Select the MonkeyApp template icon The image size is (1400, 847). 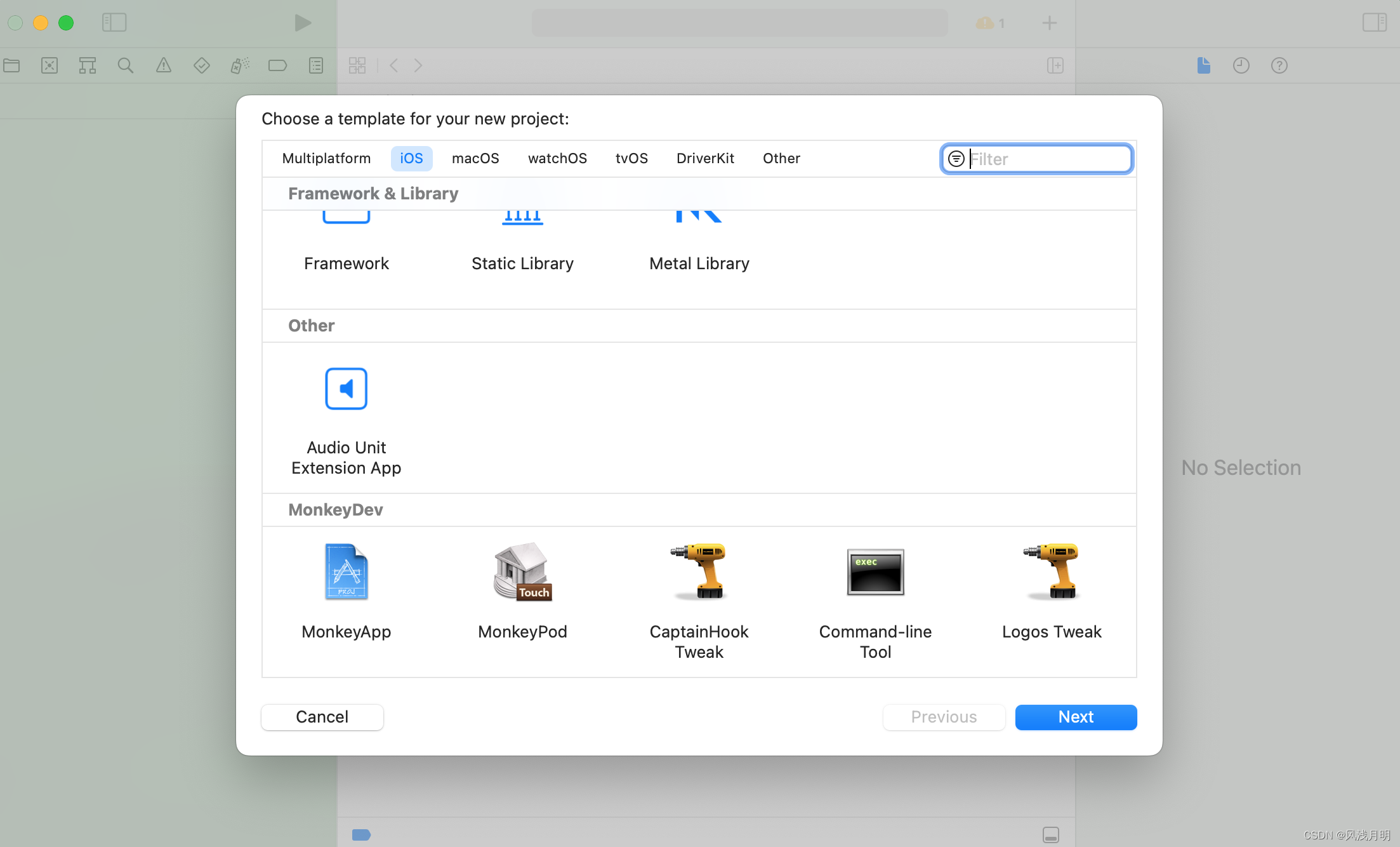coord(346,572)
